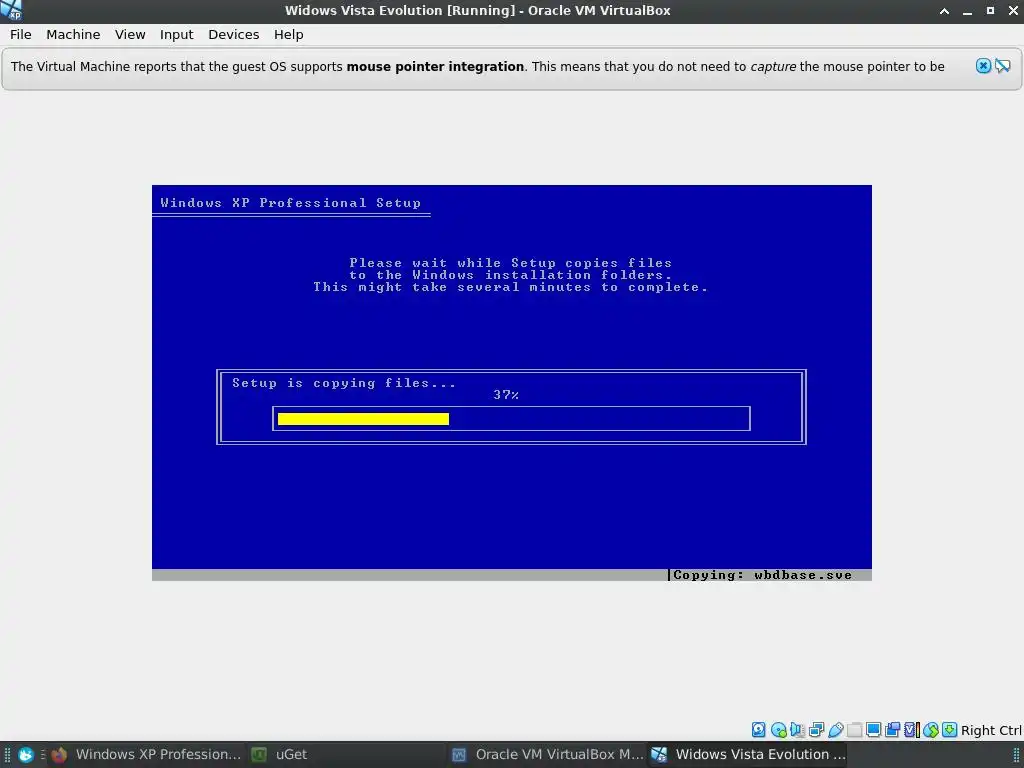Click the VirtualBox XP window icon in title bar
This screenshot has width=1024, height=768.
[x=11, y=10]
